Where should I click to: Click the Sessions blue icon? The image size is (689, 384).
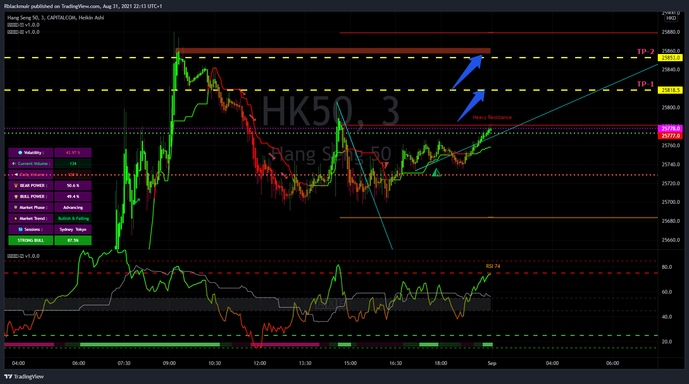coord(20,229)
